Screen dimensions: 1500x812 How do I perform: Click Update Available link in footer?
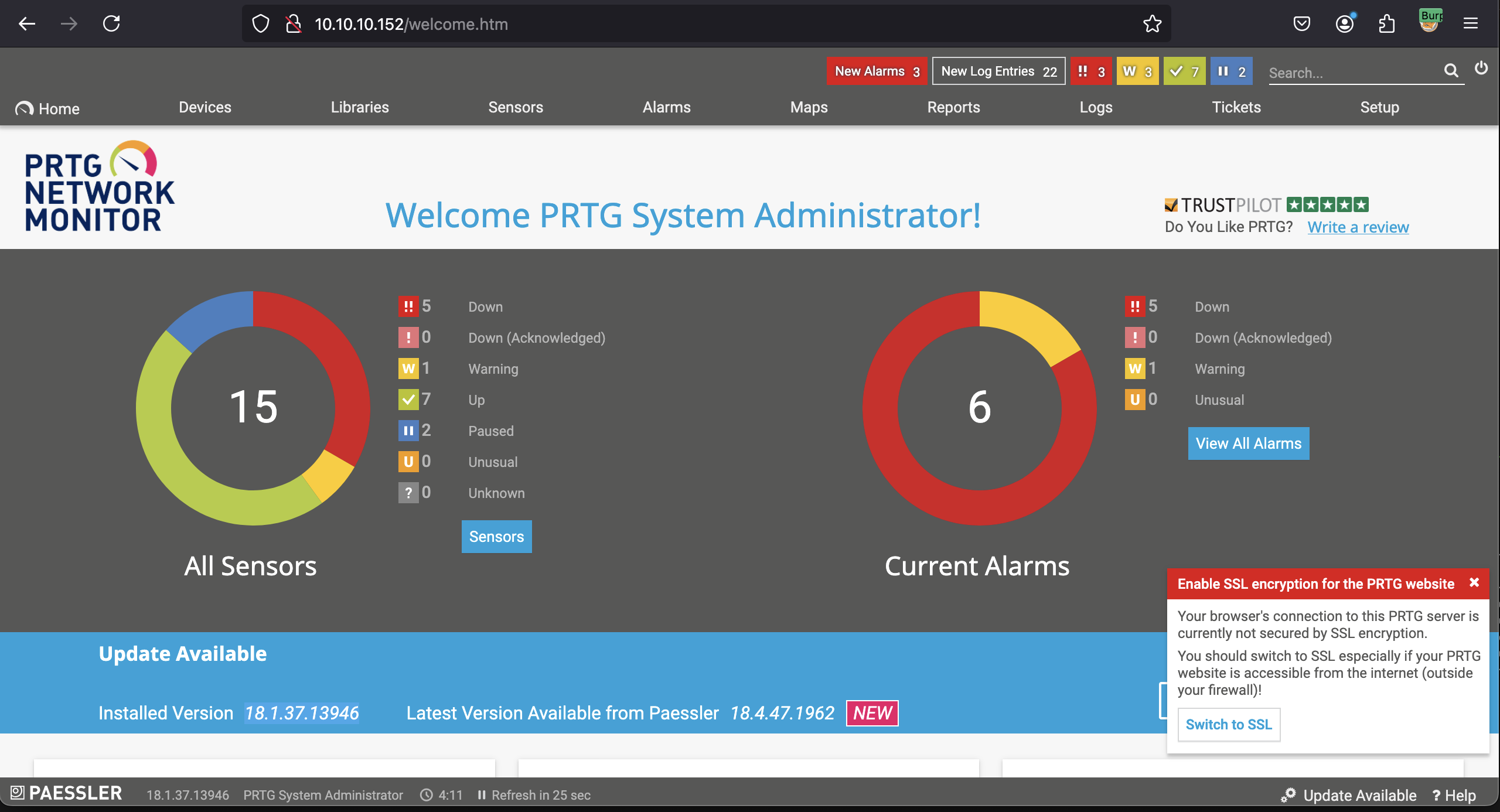pyautogui.click(x=1349, y=795)
